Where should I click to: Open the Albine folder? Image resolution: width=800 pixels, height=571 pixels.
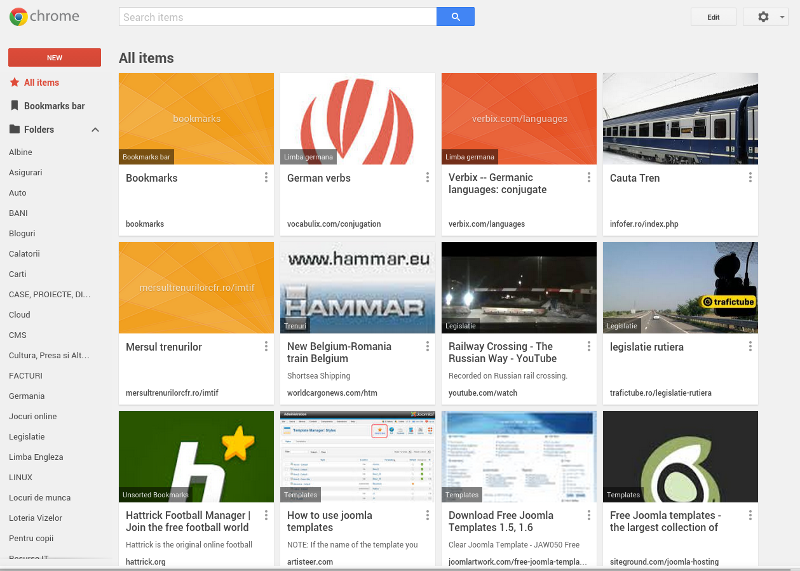pyautogui.click(x=20, y=152)
